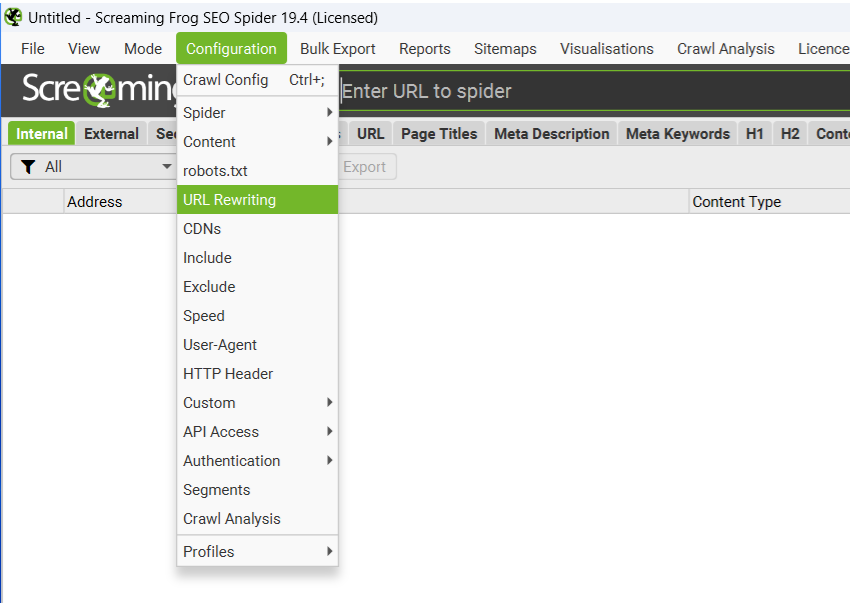
Task: Open the Visualisations menu
Action: [607, 49]
